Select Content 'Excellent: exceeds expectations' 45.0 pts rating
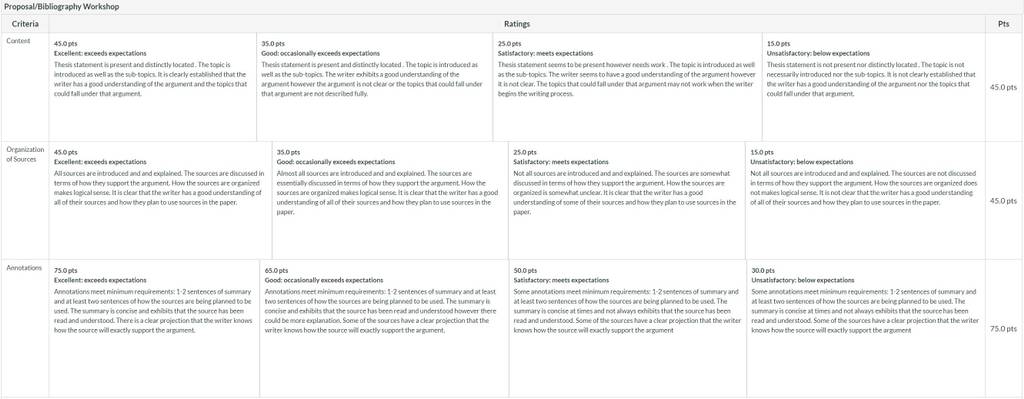 coord(153,88)
